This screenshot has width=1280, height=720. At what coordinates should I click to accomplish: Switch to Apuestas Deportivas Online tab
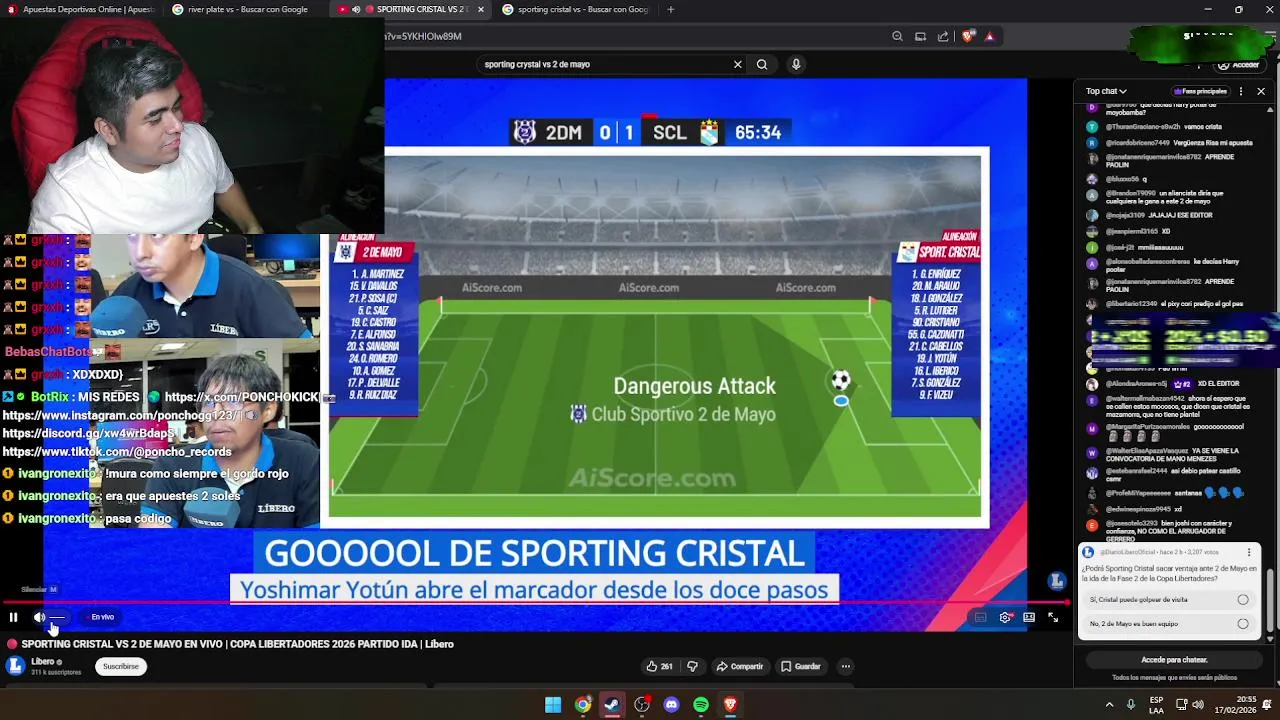pos(82,9)
